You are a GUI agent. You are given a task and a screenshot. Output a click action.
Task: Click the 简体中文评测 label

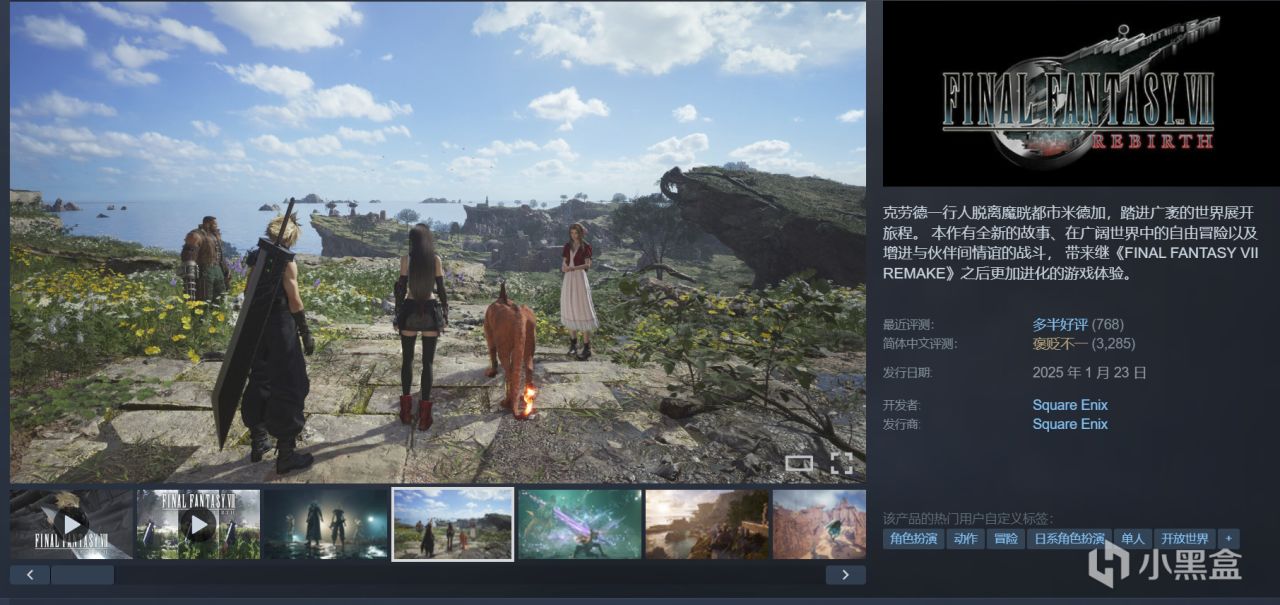tap(920, 344)
